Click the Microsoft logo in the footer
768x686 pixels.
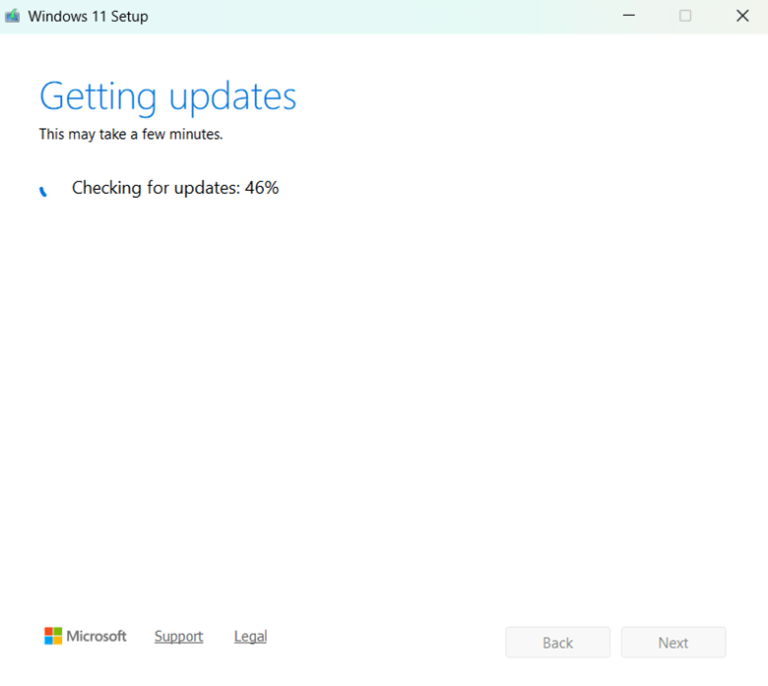[85, 636]
